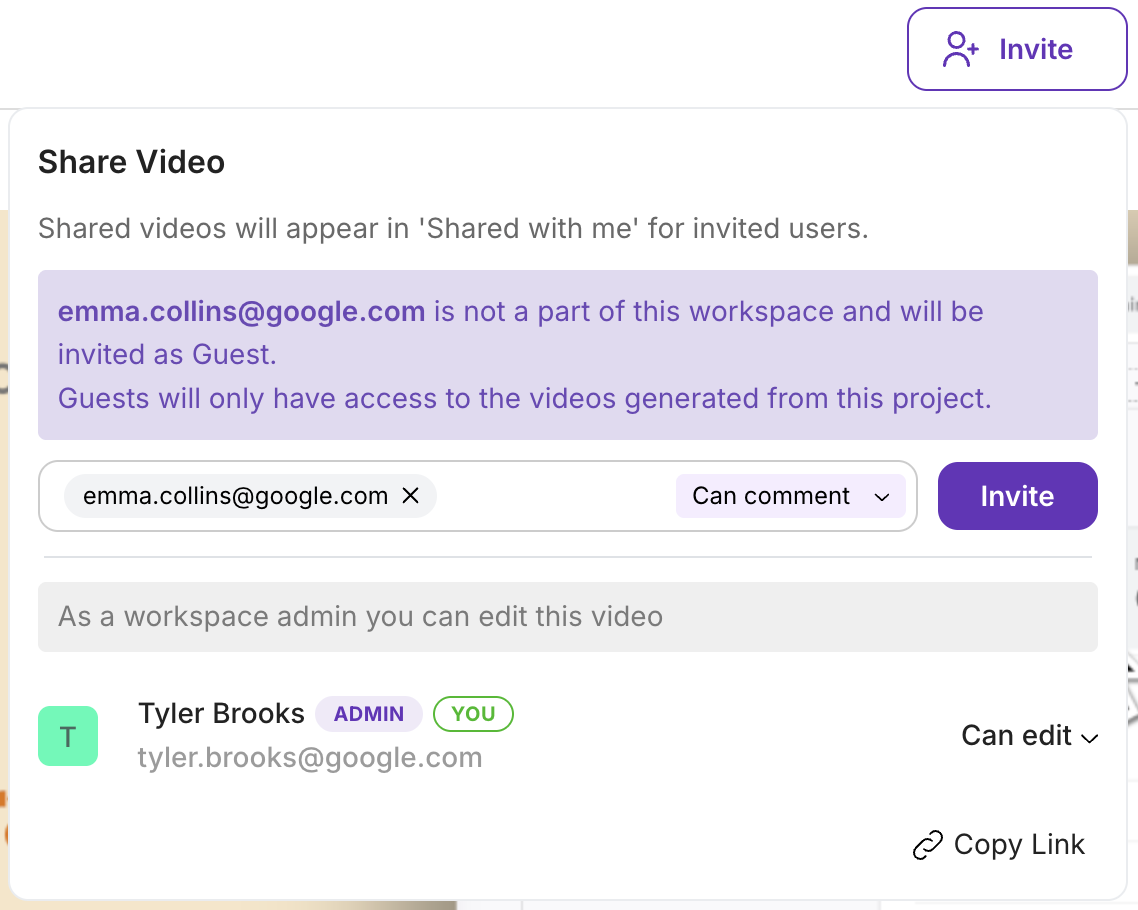Click the Copy Link text
The image size is (1138, 910).
click(x=1018, y=845)
